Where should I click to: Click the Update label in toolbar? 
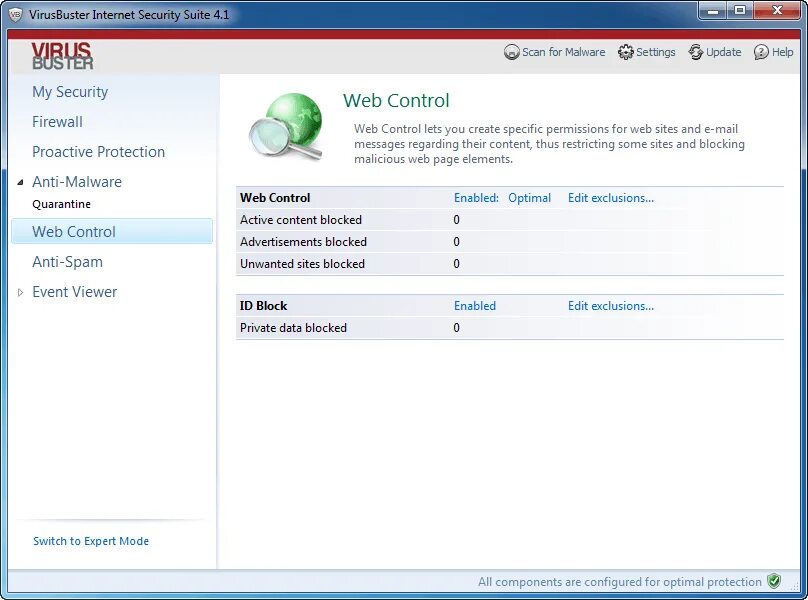click(723, 52)
